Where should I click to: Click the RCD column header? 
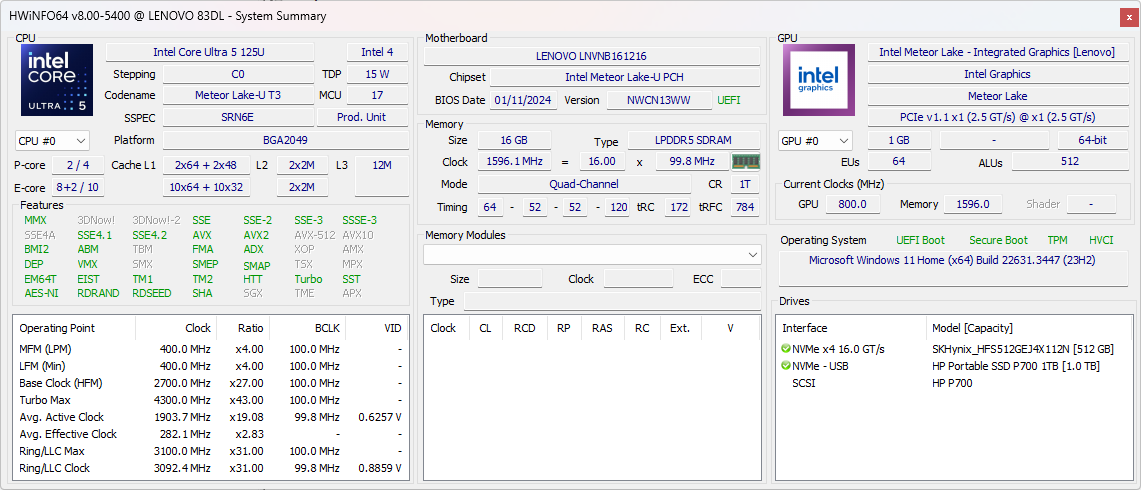pyautogui.click(x=524, y=328)
